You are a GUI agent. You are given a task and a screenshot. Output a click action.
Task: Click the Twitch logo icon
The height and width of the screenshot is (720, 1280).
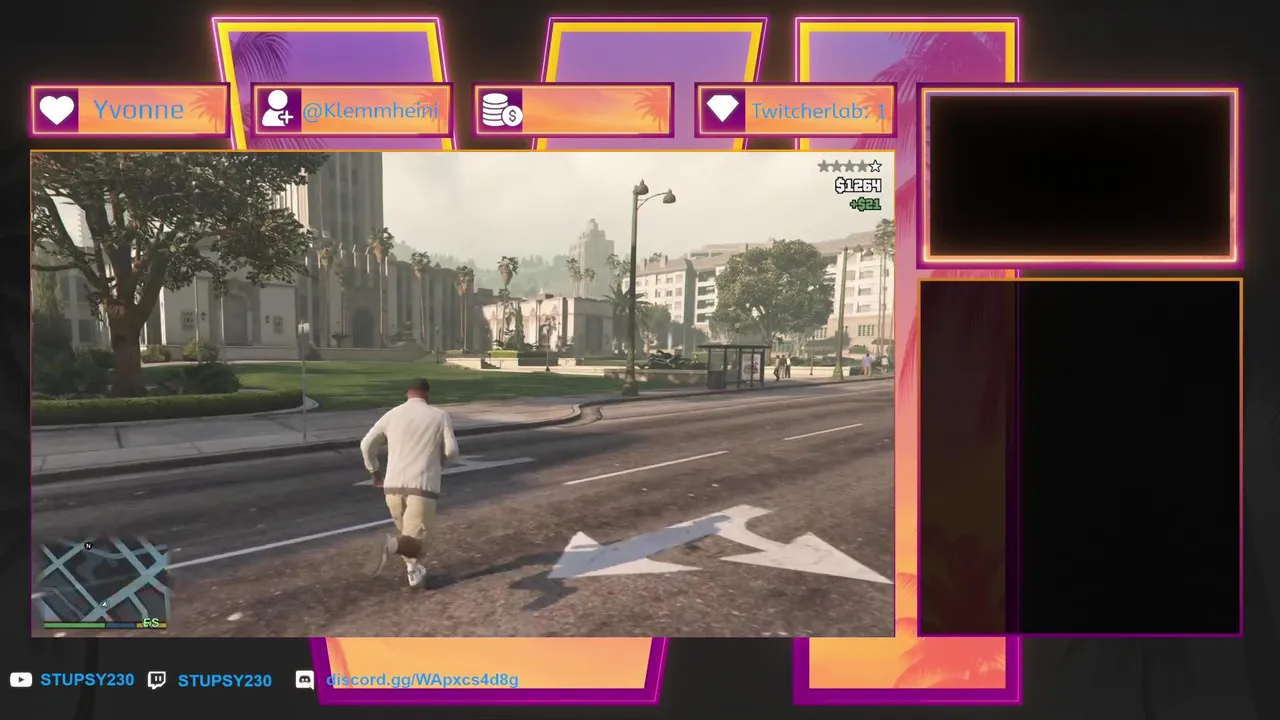click(x=157, y=680)
